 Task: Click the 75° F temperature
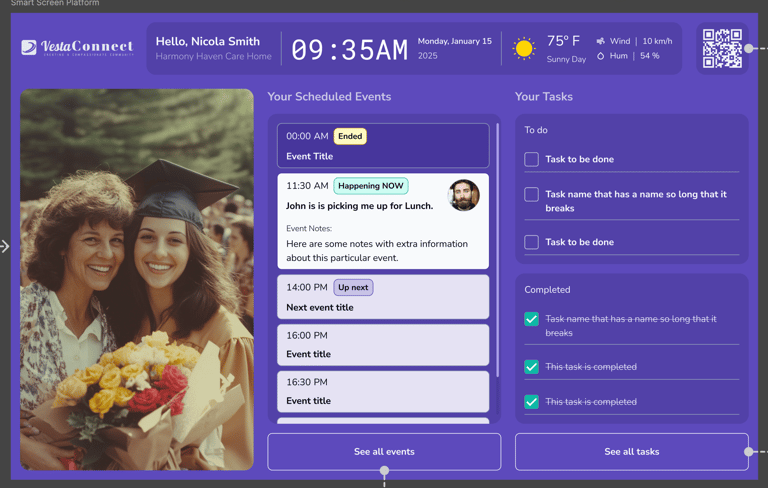point(563,41)
